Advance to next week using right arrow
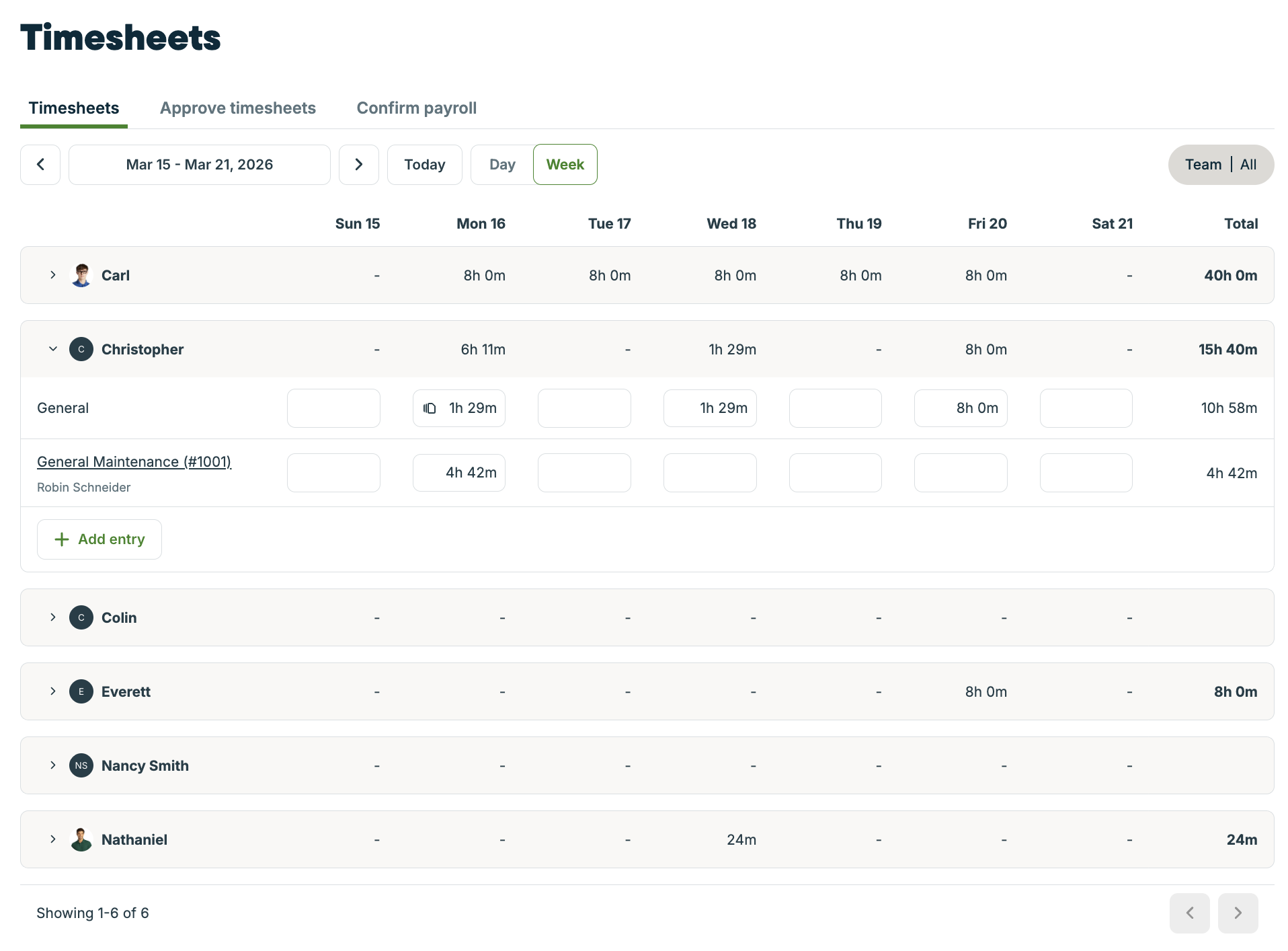The image size is (1288, 951). tap(358, 165)
